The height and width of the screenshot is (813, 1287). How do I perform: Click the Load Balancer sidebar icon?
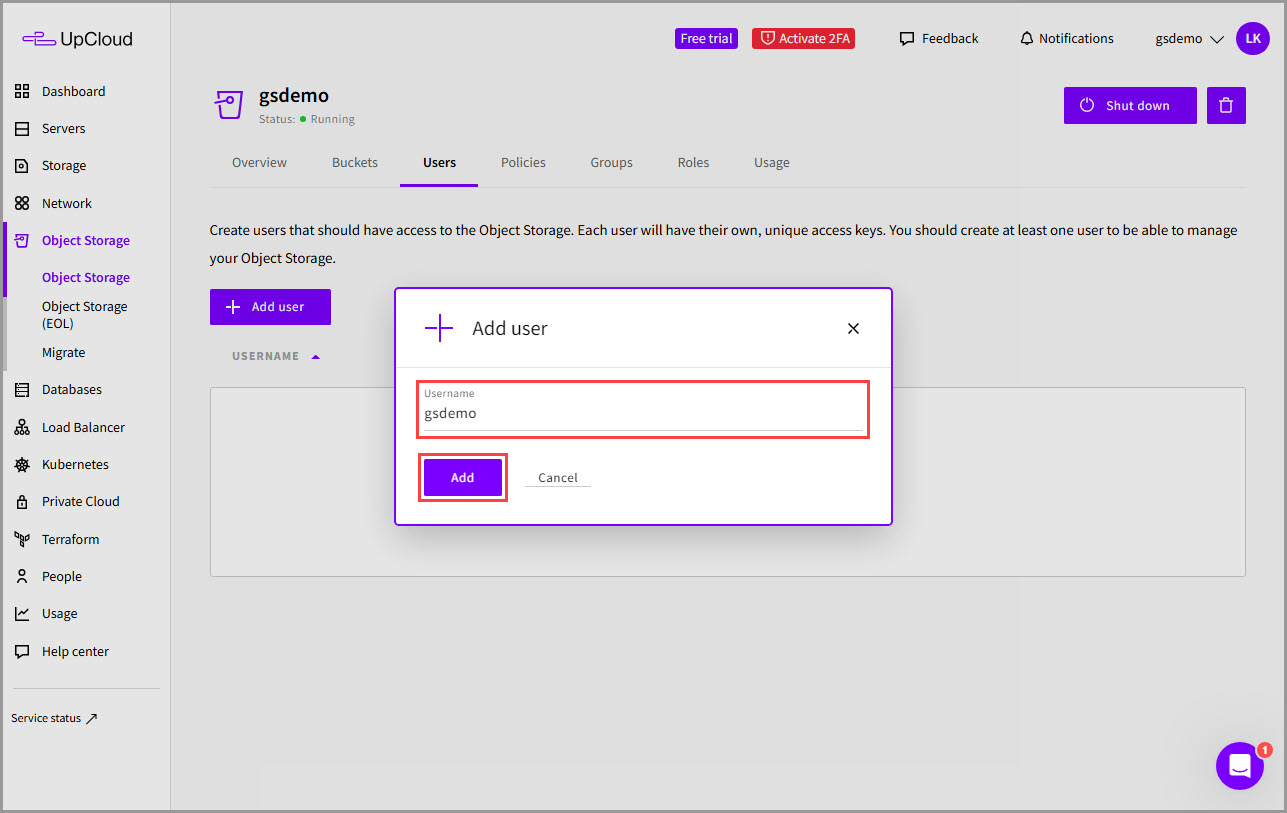(x=22, y=427)
